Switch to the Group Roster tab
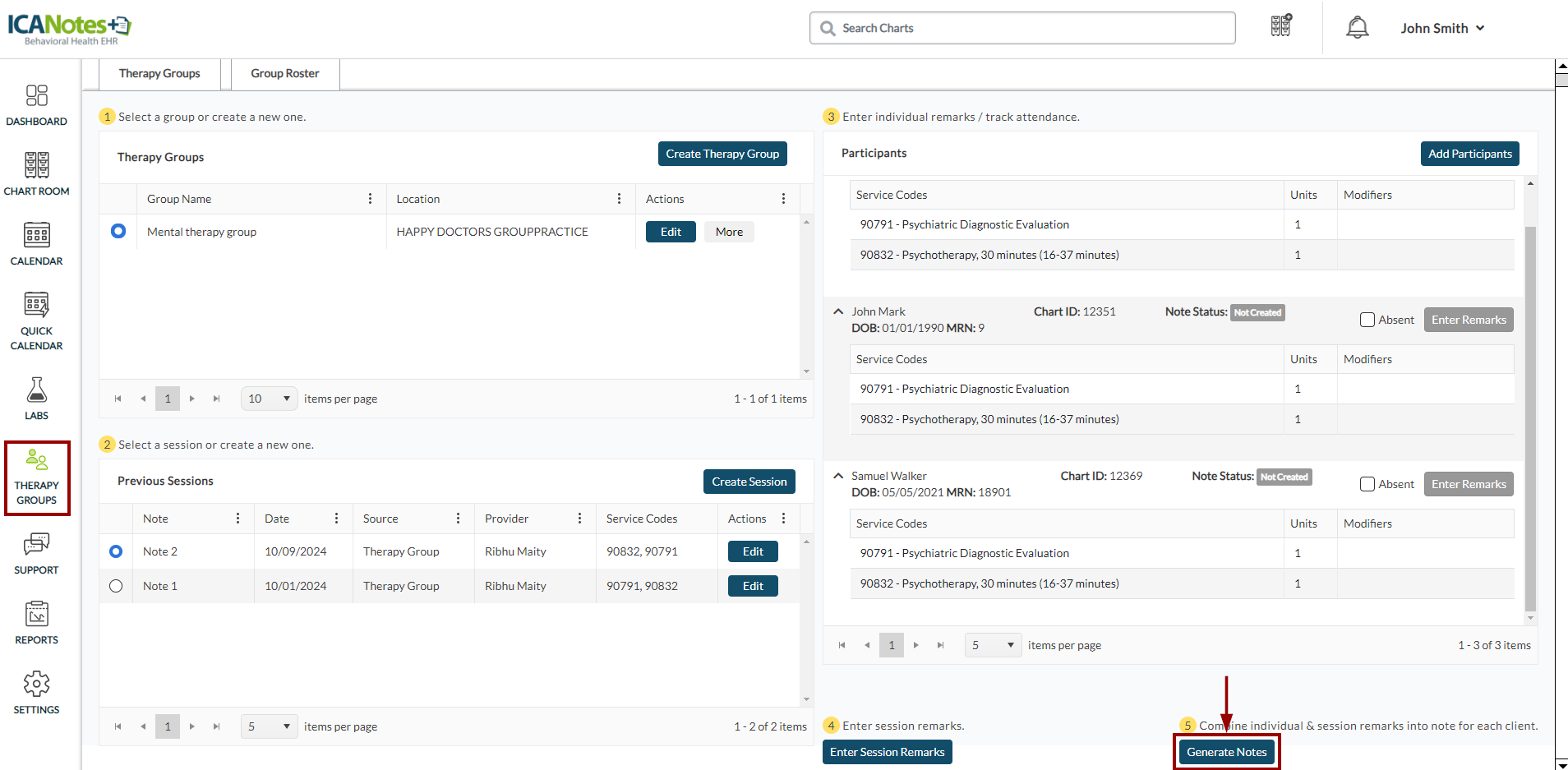Viewport: 1568px width, 770px height. coord(285,74)
